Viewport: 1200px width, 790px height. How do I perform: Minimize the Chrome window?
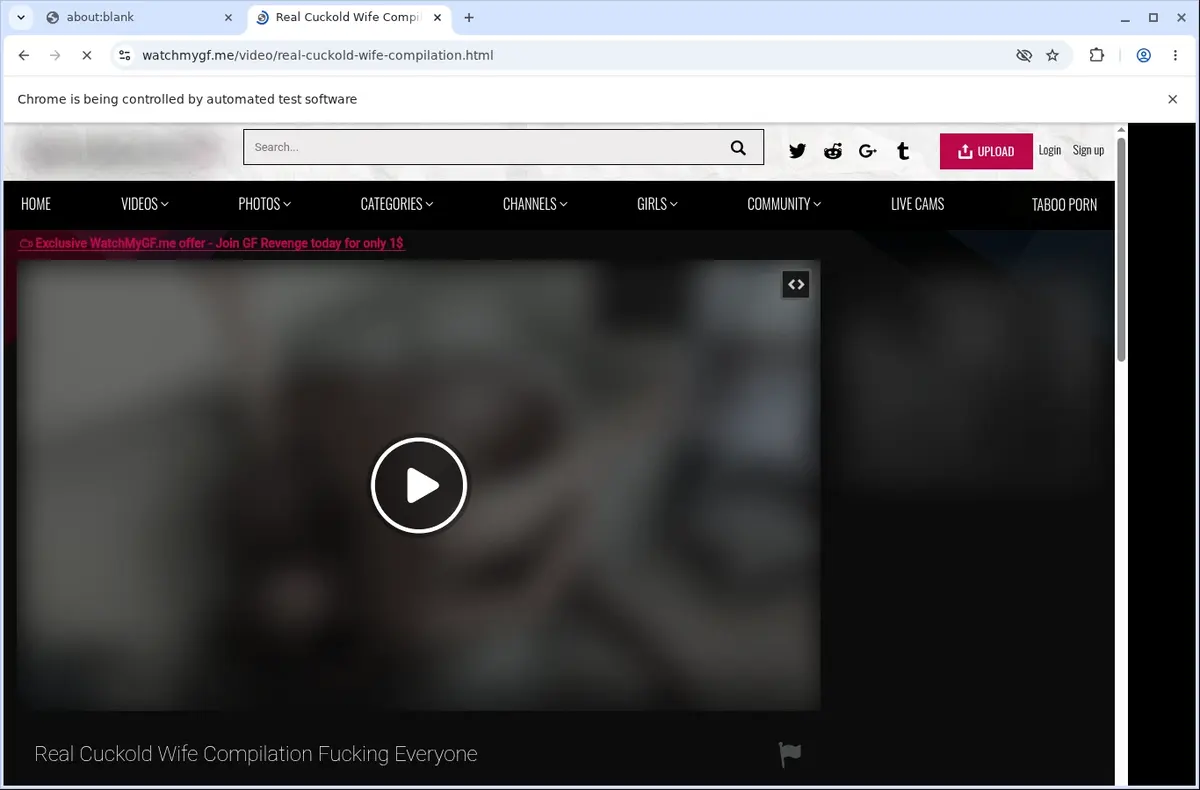pyautogui.click(x=1123, y=17)
